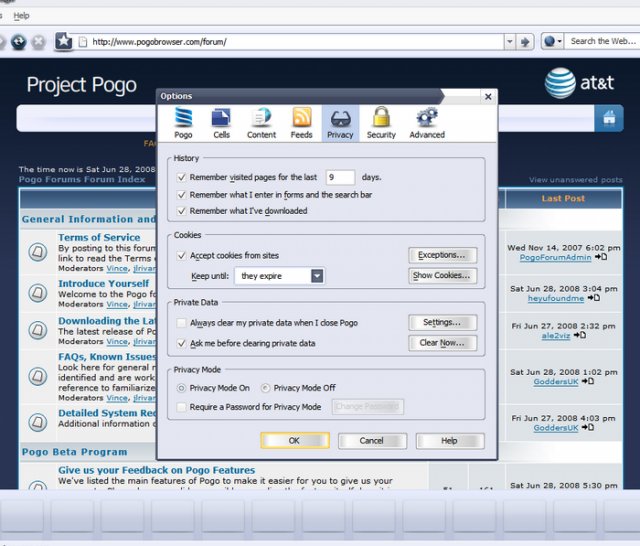Screen dimensions: 640x546
Task: Click the Help button in Options dialog
Action: click(x=450, y=441)
